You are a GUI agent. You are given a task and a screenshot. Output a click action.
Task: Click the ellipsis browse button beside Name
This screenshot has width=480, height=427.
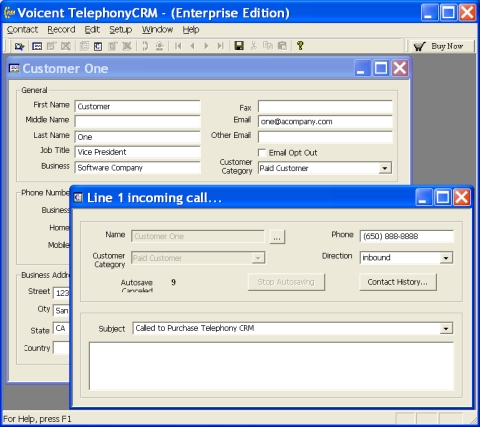click(277, 237)
